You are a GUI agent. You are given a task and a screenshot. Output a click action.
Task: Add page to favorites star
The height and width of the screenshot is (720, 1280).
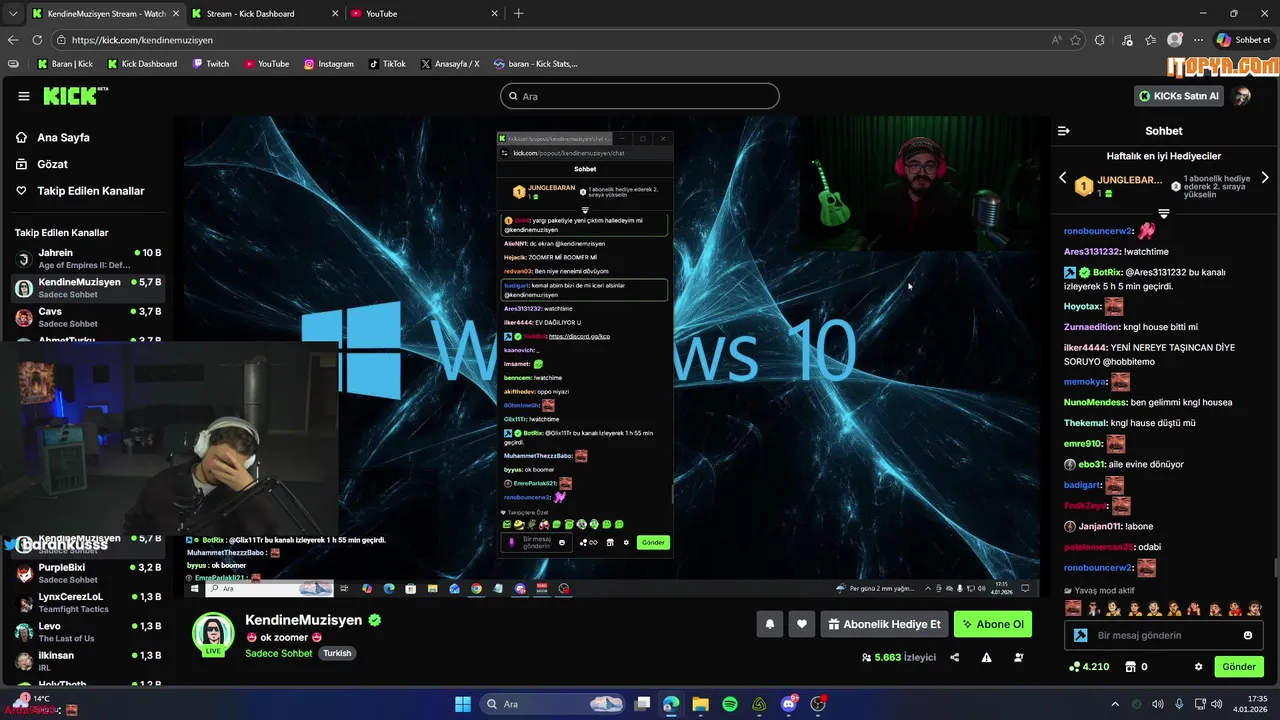(1076, 40)
